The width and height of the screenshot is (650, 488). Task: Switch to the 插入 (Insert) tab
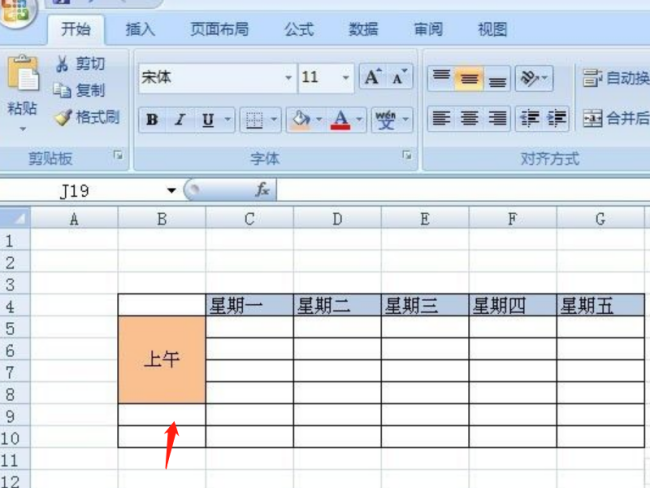[140, 29]
